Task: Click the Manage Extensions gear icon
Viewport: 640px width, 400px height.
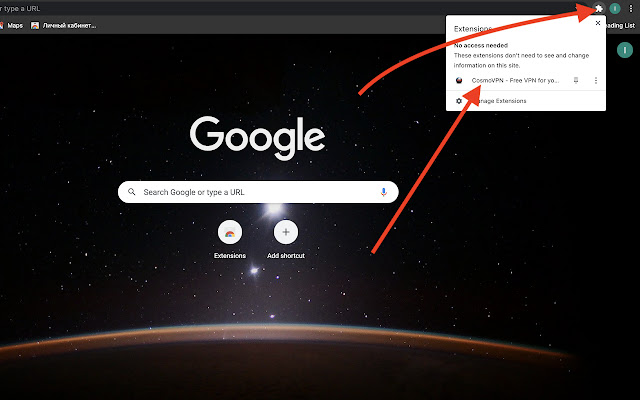Action: coord(459,101)
